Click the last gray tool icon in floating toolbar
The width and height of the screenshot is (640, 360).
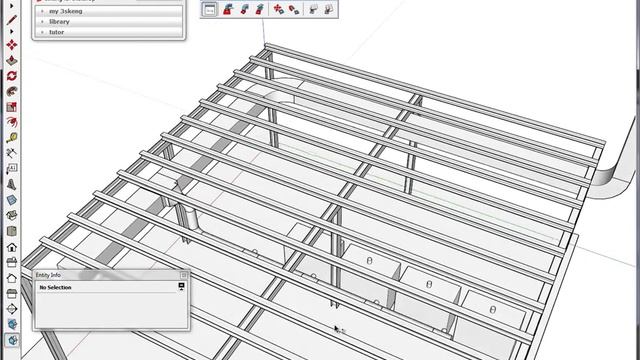[329, 9]
